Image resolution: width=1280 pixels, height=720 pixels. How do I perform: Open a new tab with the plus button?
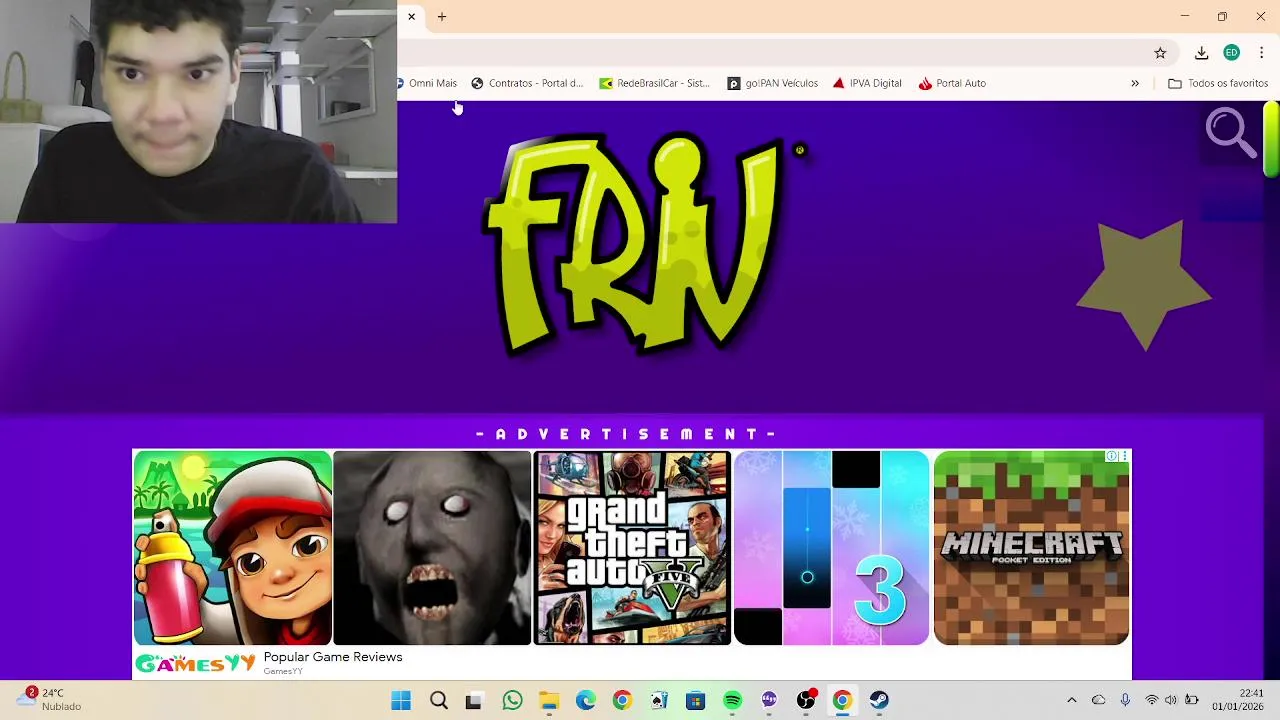point(442,17)
